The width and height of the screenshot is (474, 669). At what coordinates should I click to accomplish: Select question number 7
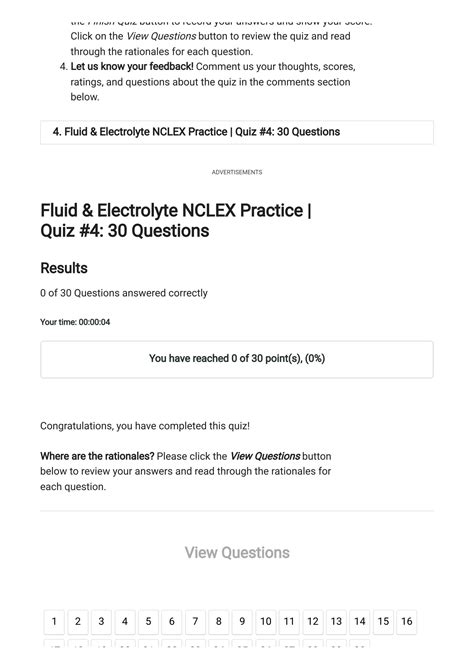195,621
